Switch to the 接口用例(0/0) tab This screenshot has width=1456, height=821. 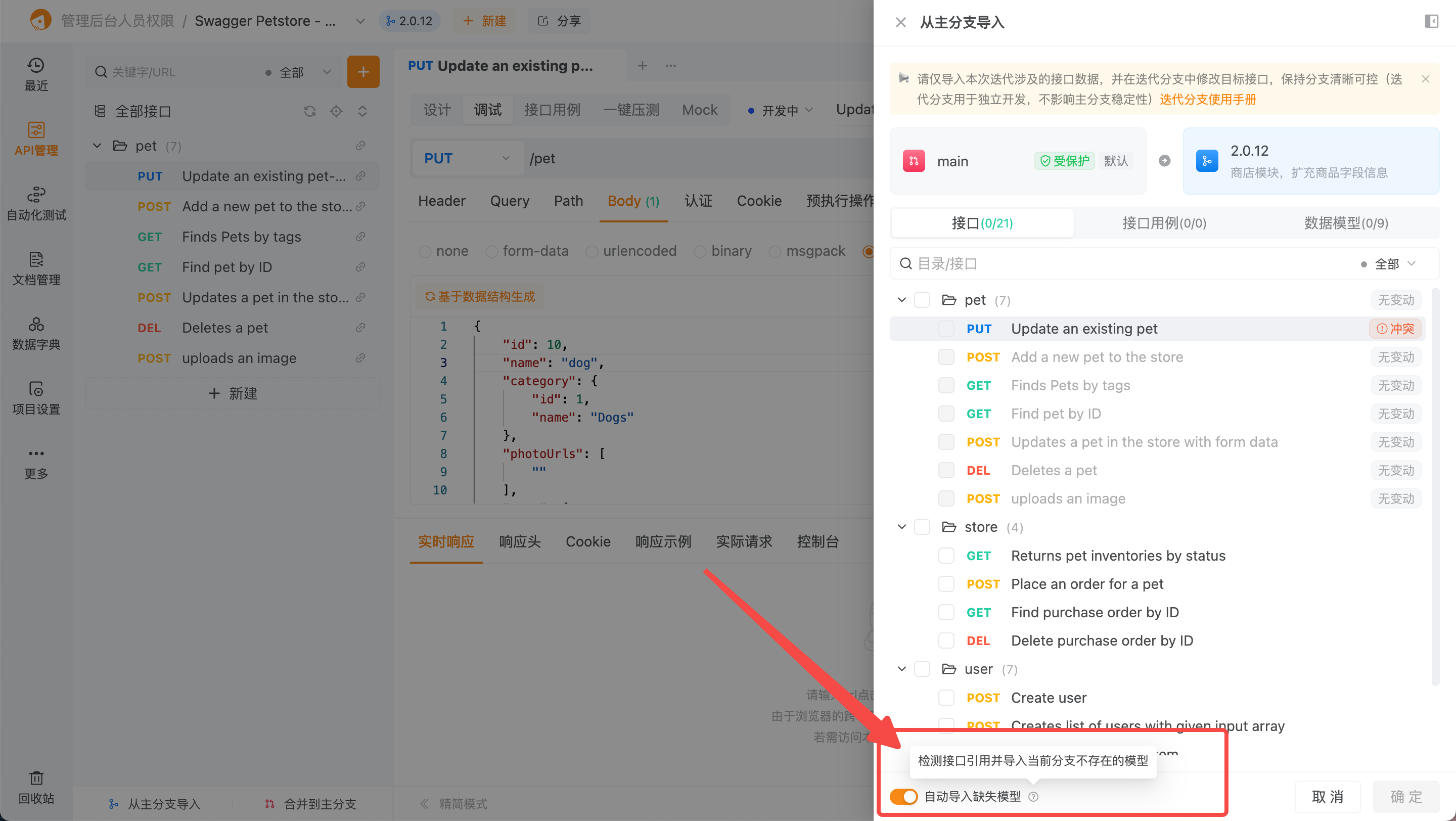pyautogui.click(x=1164, y=223)
